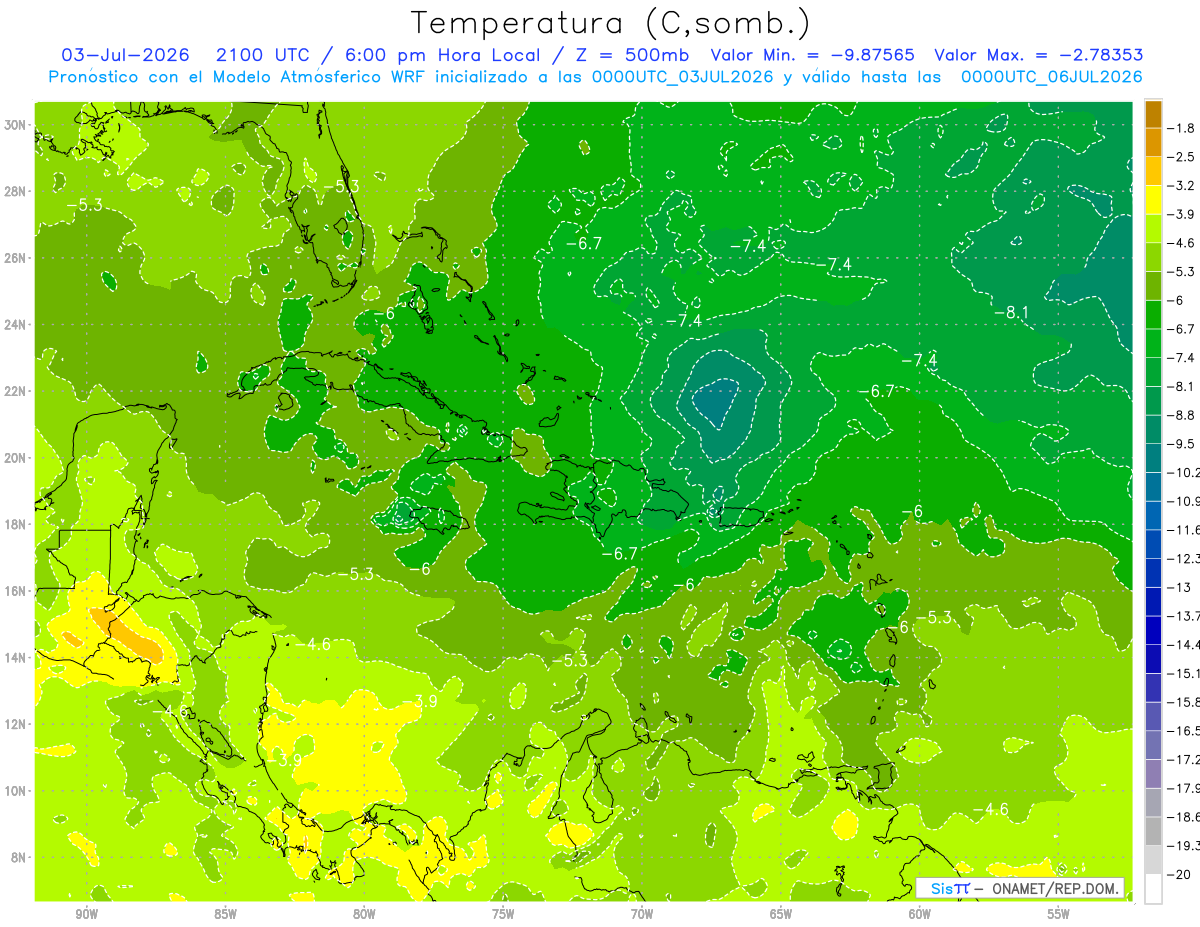Image resolution: width=1200 pixels, height=927 pixels.
Task: Click the "70W" longitude axis label
Action: coord(642,915)
